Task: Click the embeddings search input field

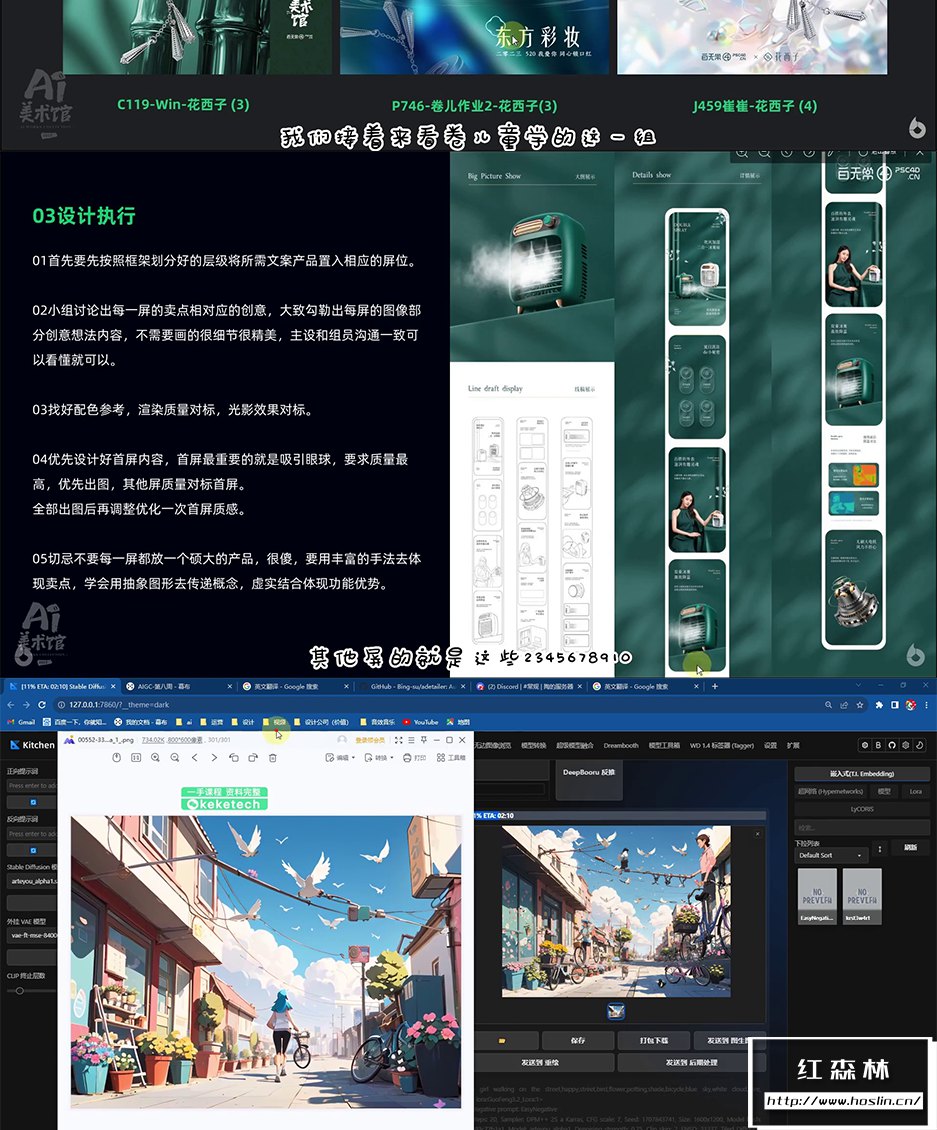Action: [x=861, y=828]
